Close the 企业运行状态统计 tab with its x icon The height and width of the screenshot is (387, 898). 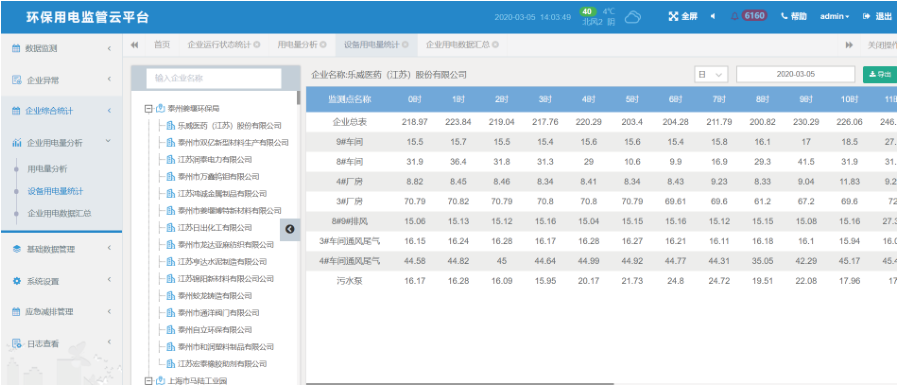click(x=257, y=45)
